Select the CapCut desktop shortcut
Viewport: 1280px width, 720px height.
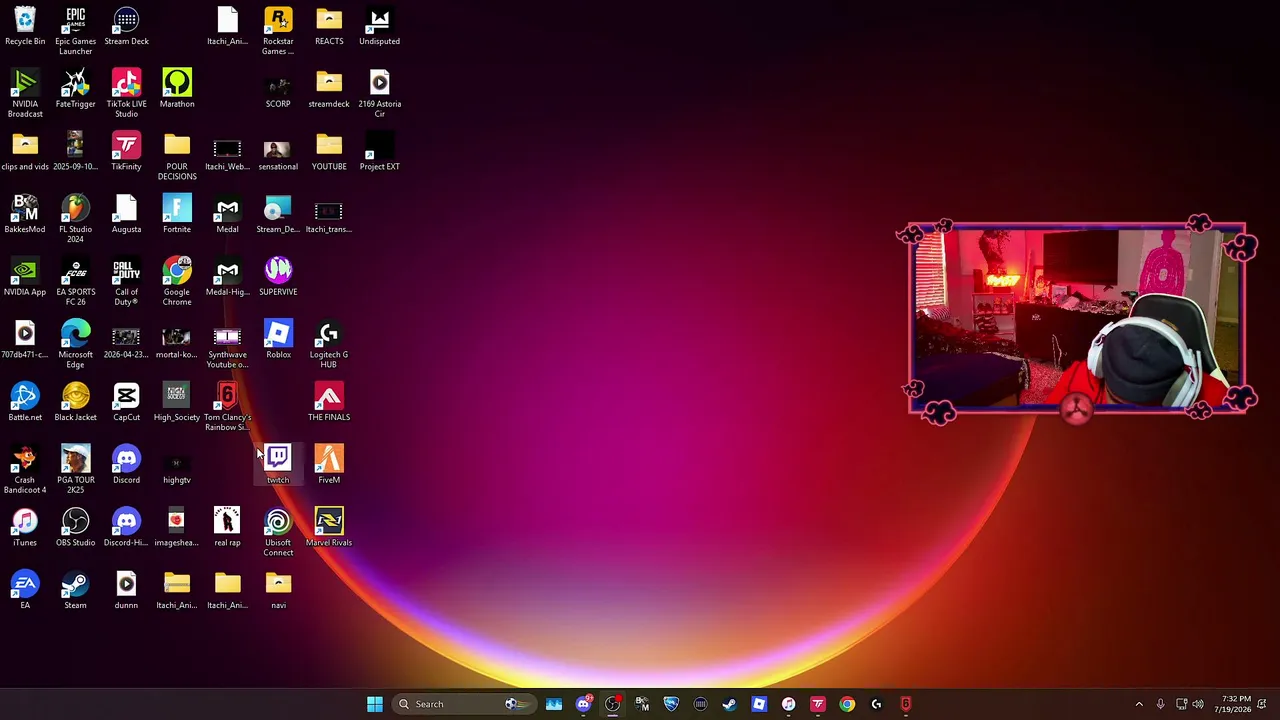pyautogui.click(x=126, y=403)
